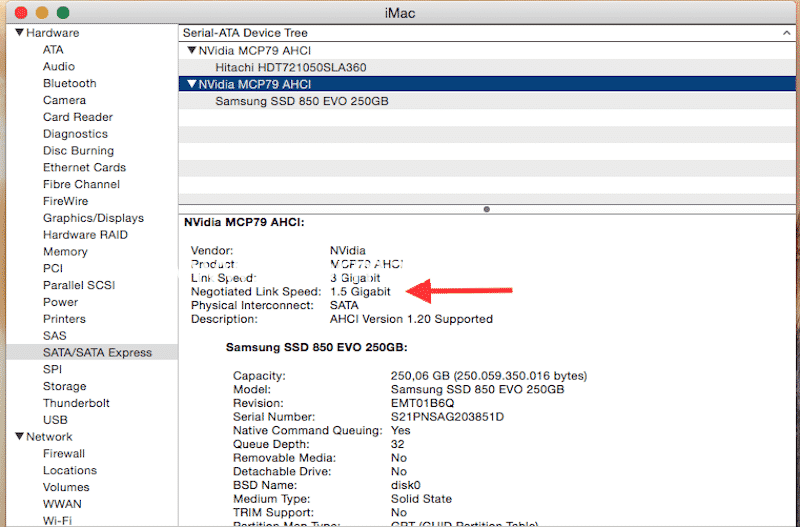
Task: Open USB information
Action: [55, 420]
